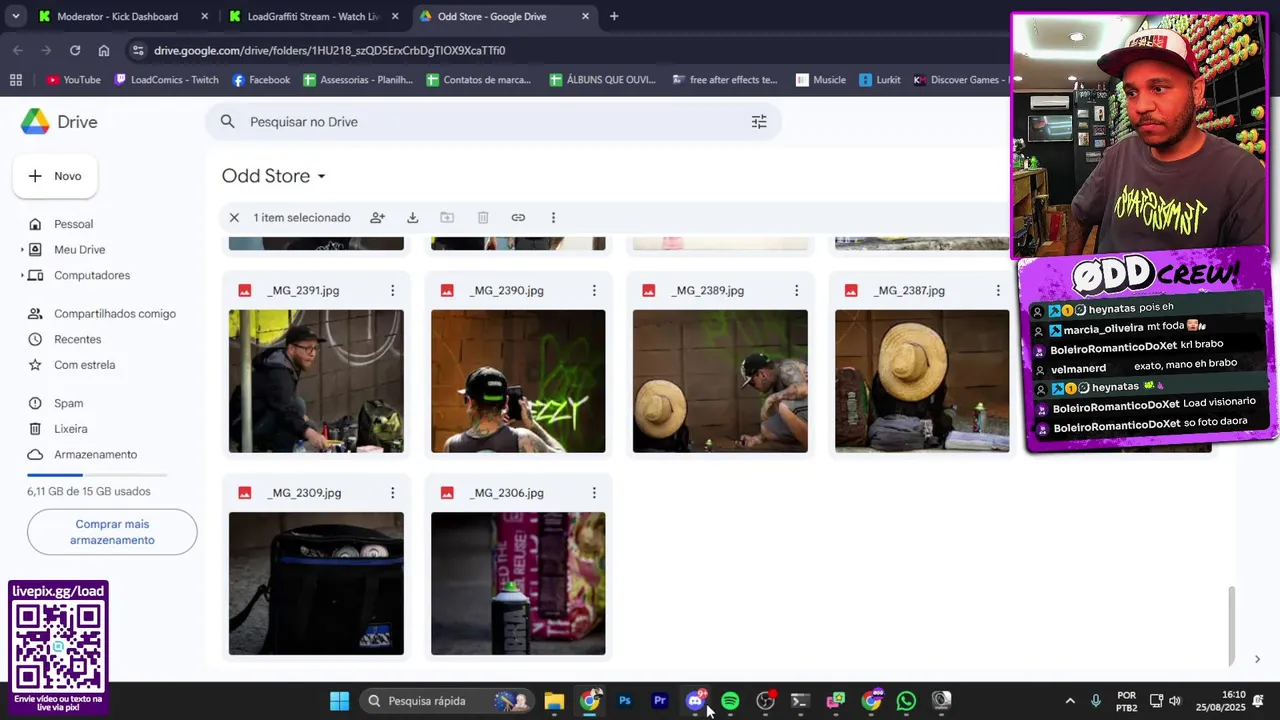Viewport: 1280px width, 720px height.
Task: Open options menu for _MG_2387.jpg
Action: click(x=998, y=290)
